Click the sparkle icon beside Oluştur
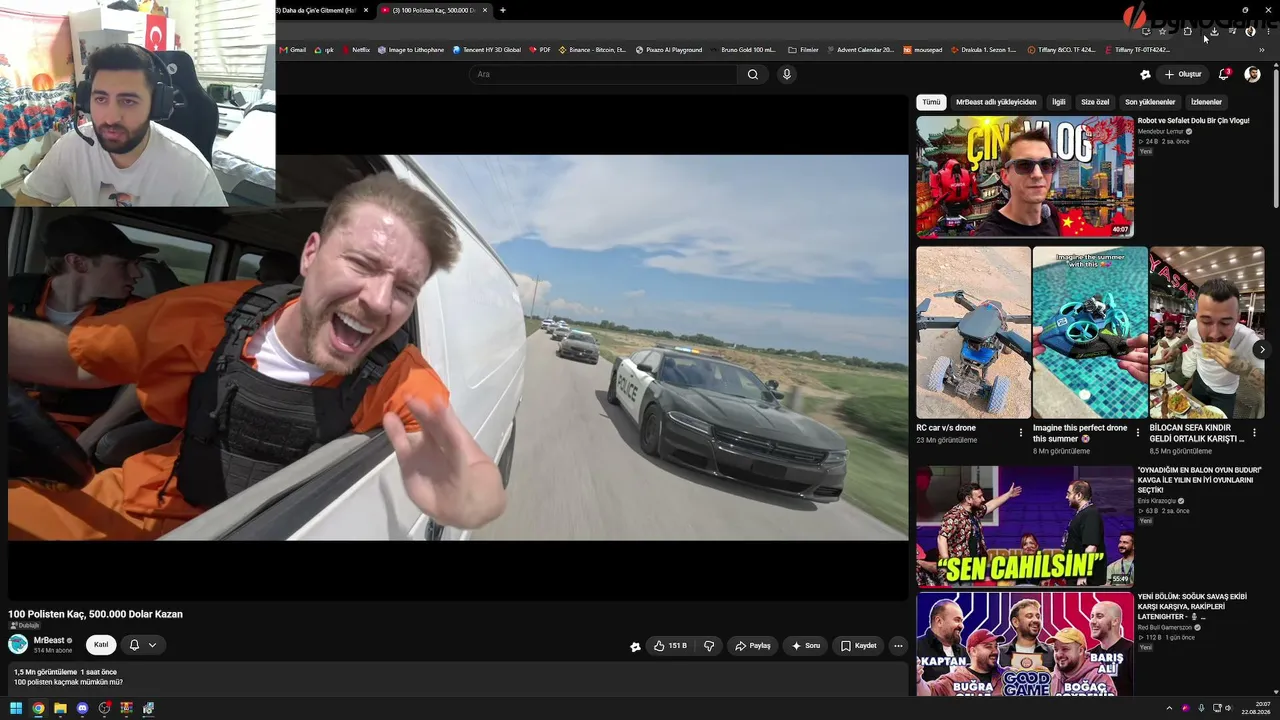The width and height of the screenshot is (1280, 720). tap(1145, 74)
